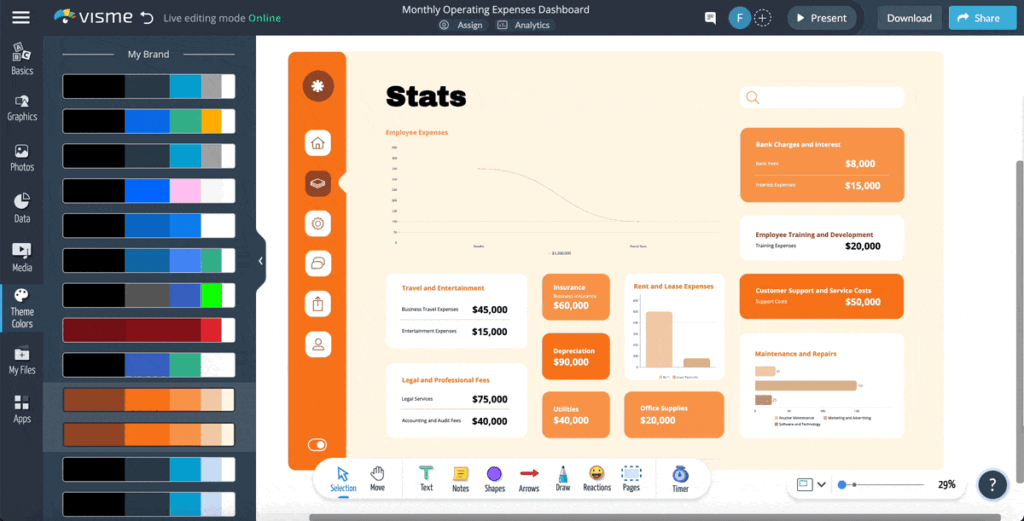Expand the page view dropdown chevron
Viewport: 1024px width, 521px height.
tap(822, 485)
